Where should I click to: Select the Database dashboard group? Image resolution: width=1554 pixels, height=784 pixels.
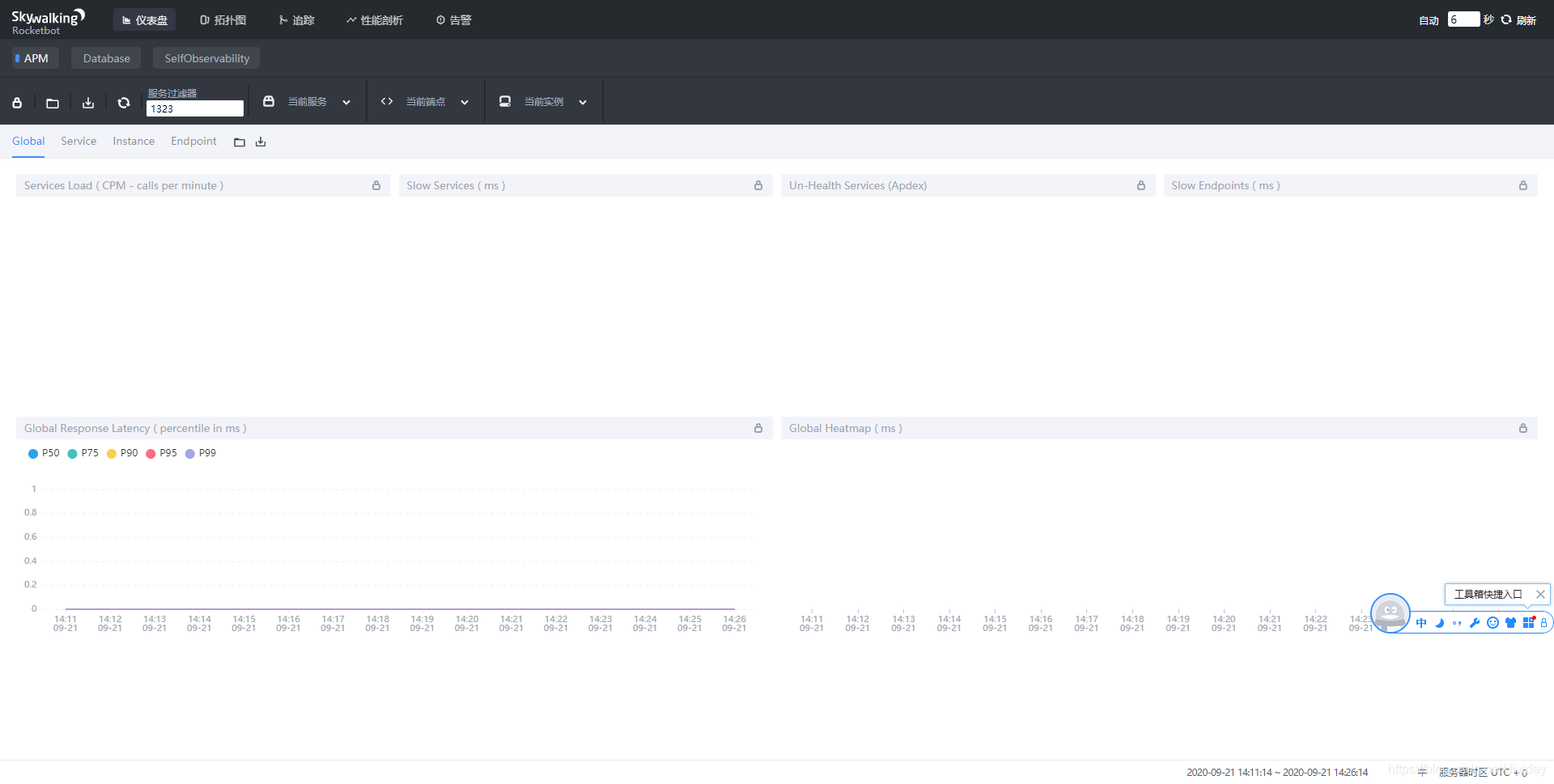pyautogui.click(x=106, y=58)
